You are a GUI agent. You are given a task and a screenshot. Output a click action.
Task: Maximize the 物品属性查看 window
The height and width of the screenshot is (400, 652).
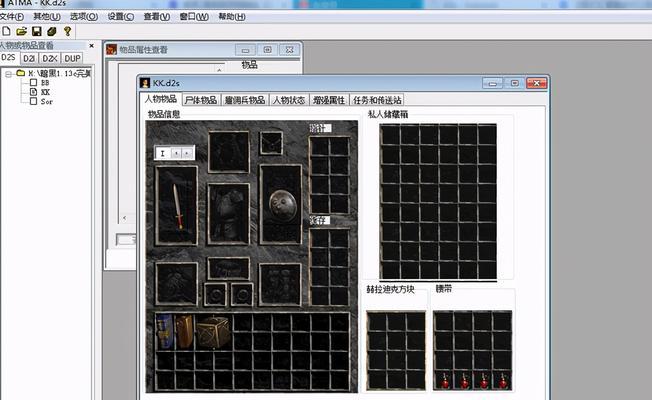click(x=267, y=50)
